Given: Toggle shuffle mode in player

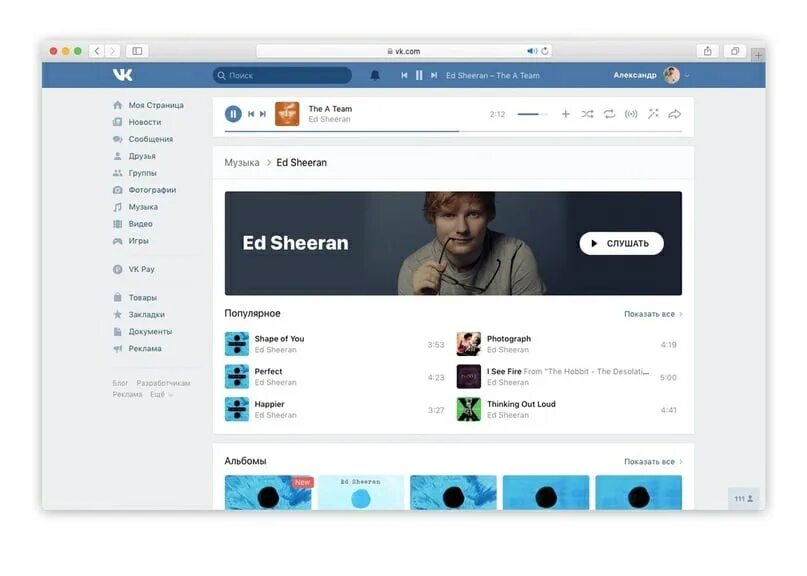Looking at the screenshot, I should (587, 114).
